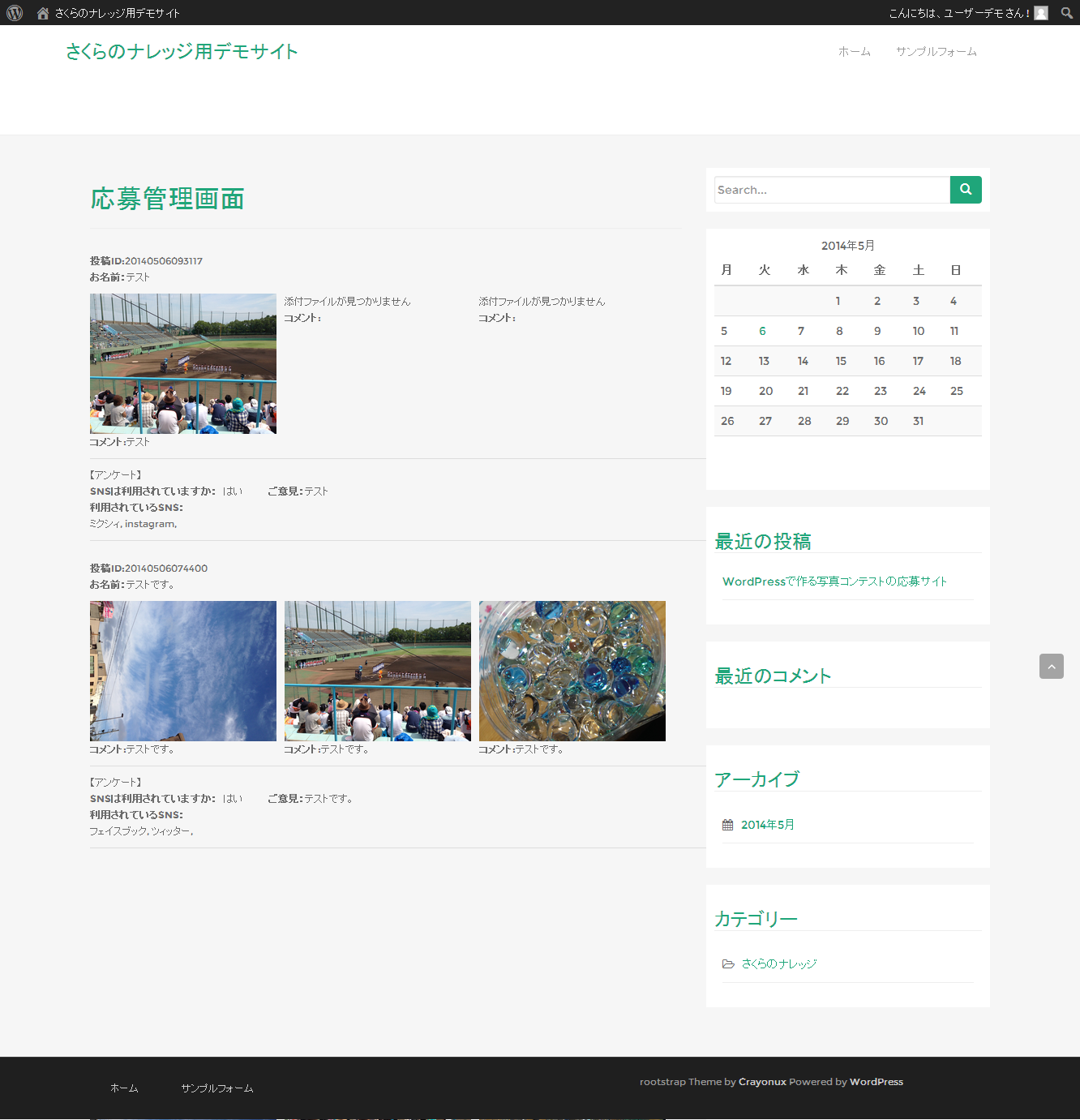This screenshot has height=1120, width=1080.
Task: Open the blue sky photo thumbnail
Action: 183,671
